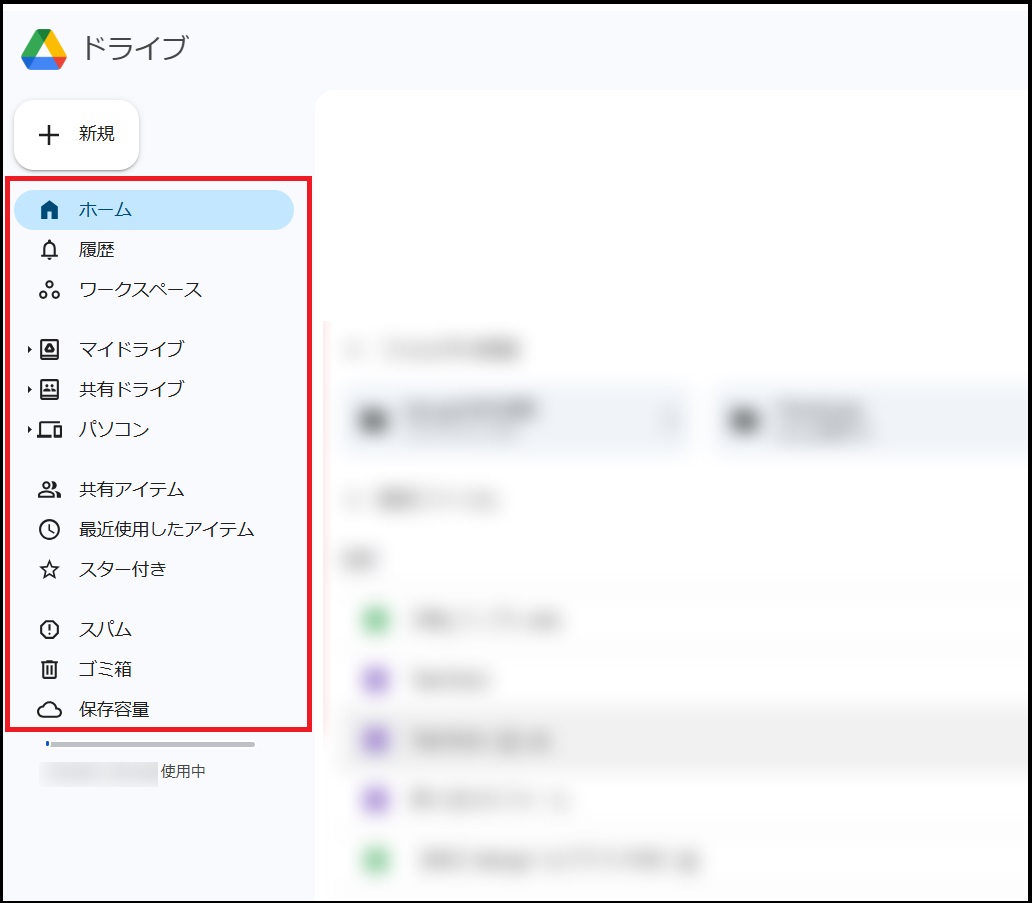Image resolution: width=1032 pixels, height=903 pixels.
Task: Select the パソコン devices icon
Action: point(49,430)
